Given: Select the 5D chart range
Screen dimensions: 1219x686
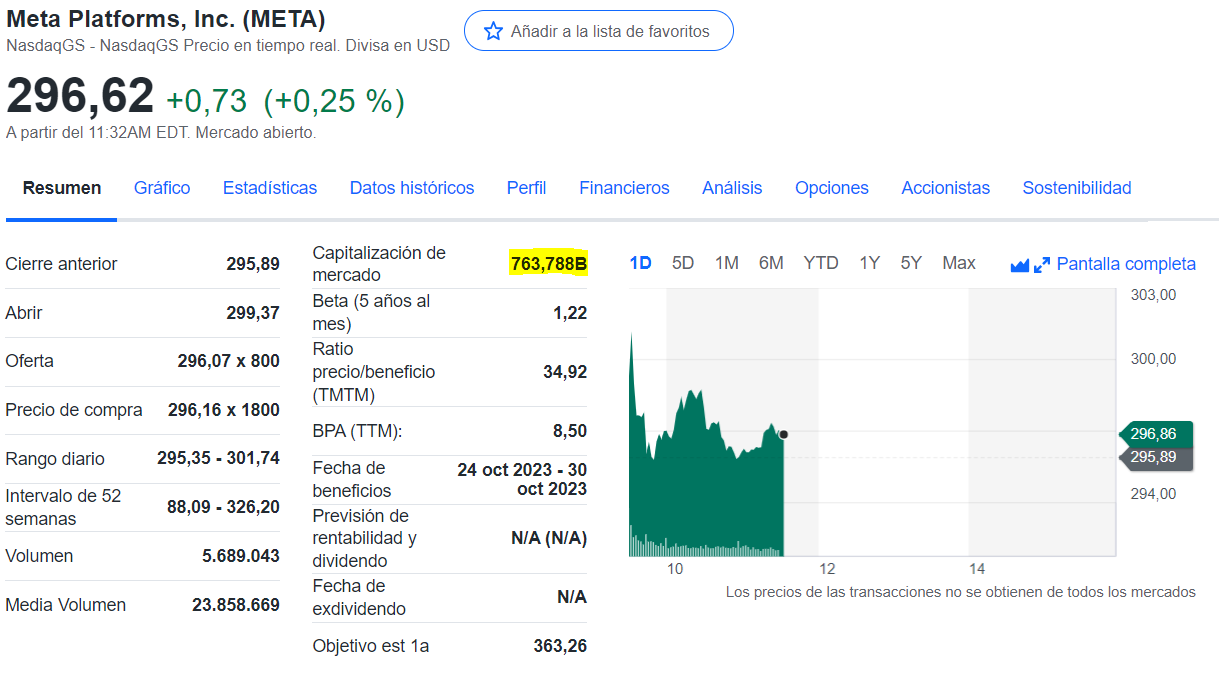Looking at the screenshot, I should click(x=683, y=263).
